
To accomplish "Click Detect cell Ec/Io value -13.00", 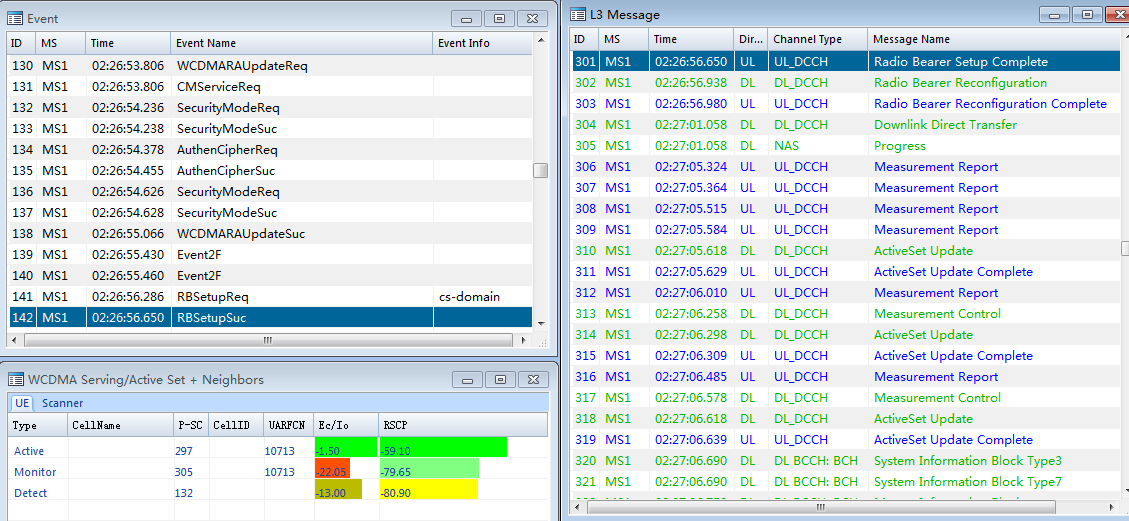I will click(338, 489).
